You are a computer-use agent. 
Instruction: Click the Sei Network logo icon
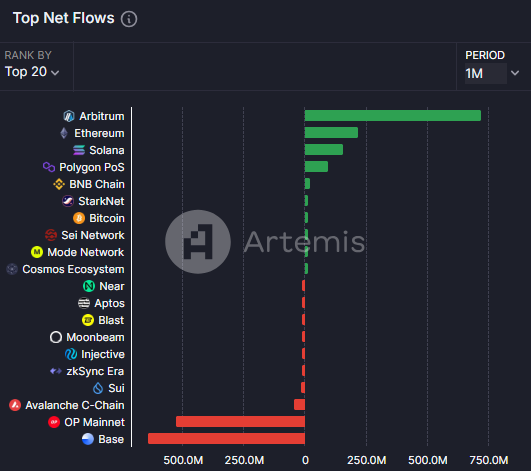point(51,235)
